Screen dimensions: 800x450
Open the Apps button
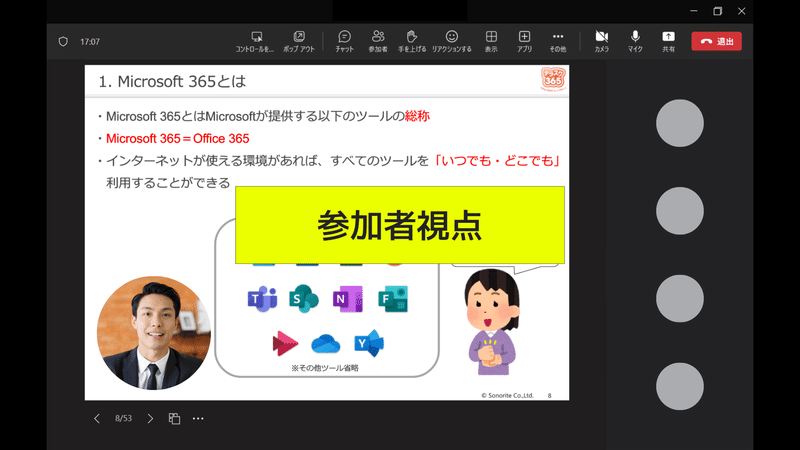click(x=524, y=42)
